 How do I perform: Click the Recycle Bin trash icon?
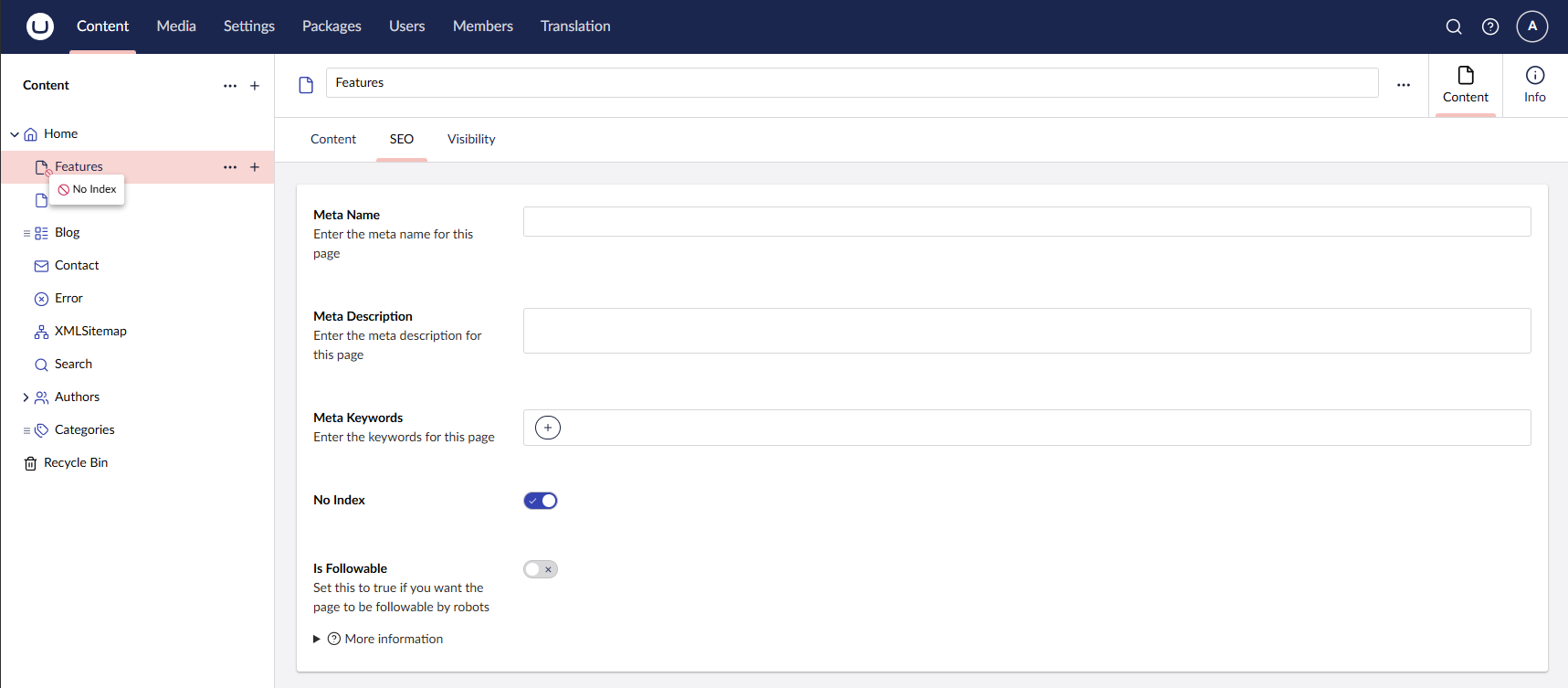pos(30,463)
